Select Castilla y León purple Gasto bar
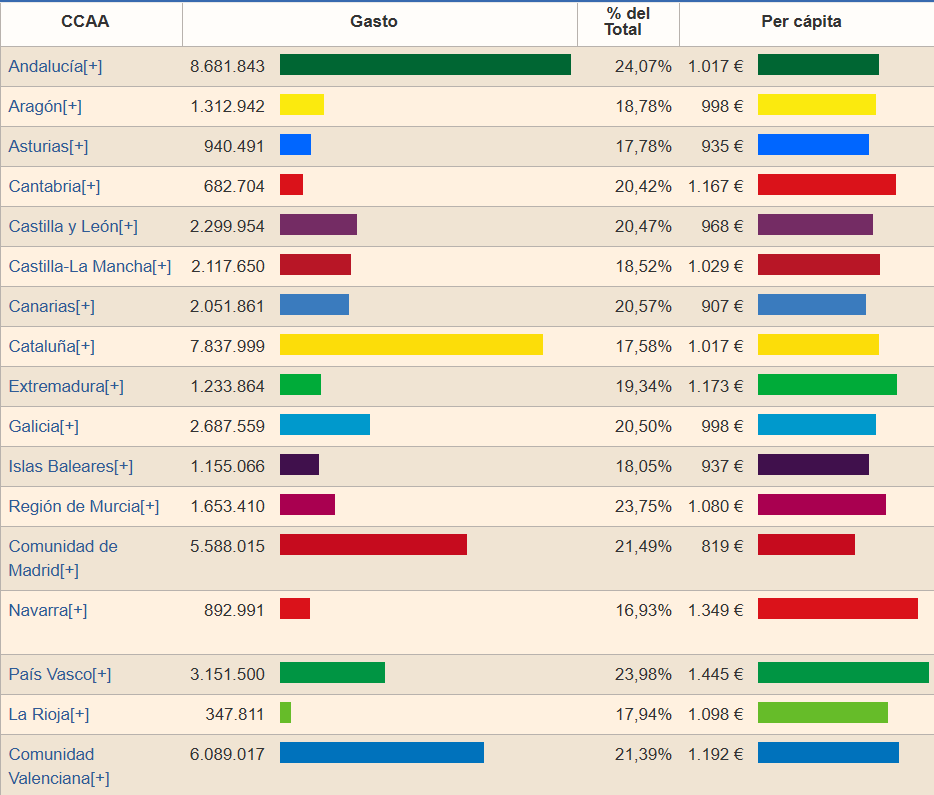 [319, 225]
